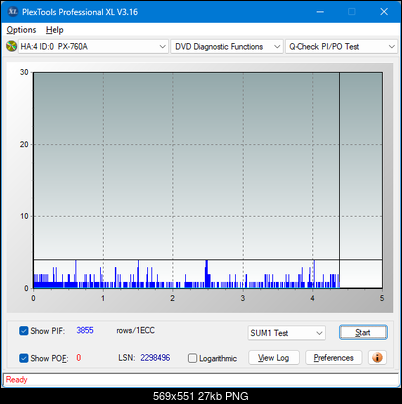402x404 pixels.
Task: Click the Start button
Action: 363,332
